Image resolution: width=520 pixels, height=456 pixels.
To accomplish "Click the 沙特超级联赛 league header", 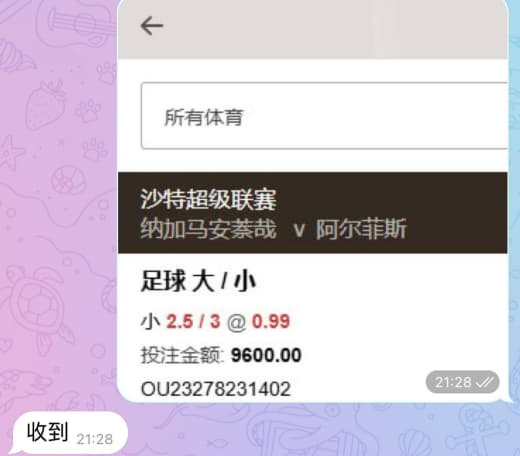I will pos(208,200).
